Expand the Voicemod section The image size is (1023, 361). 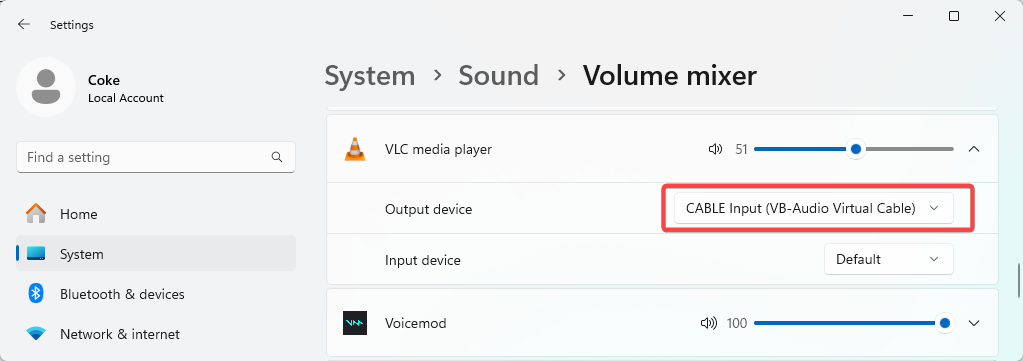[x=974, y=323]
